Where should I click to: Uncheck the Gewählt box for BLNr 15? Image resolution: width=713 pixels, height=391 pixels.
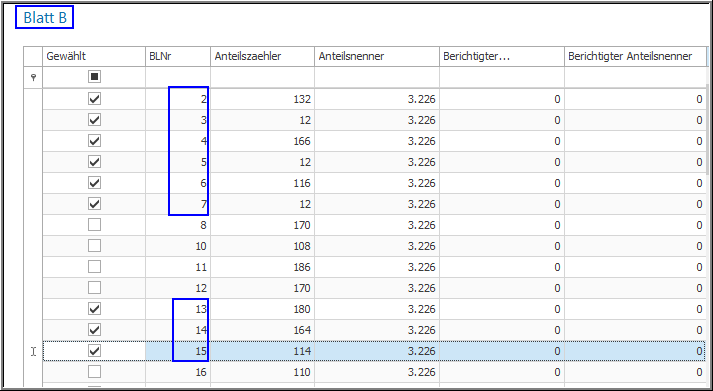tap(94, 351)
